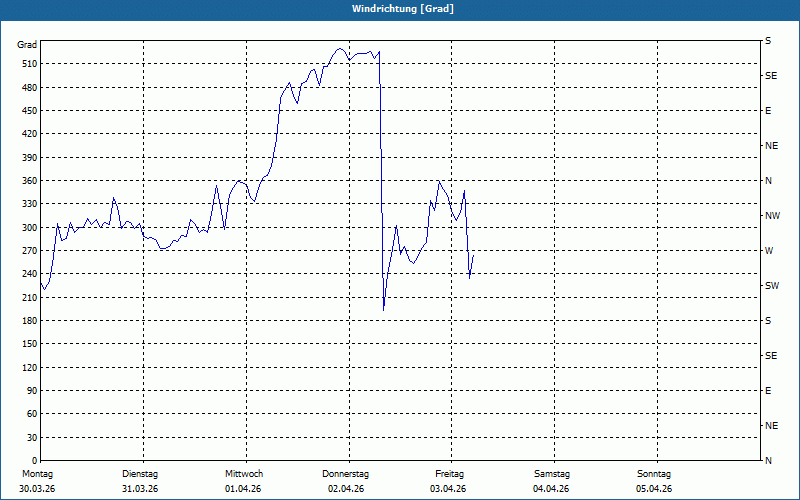Click the 'E' compass label level with 450
Image resolution: width=800 pixels, height=500 pixels.
[x=768, y=111]
